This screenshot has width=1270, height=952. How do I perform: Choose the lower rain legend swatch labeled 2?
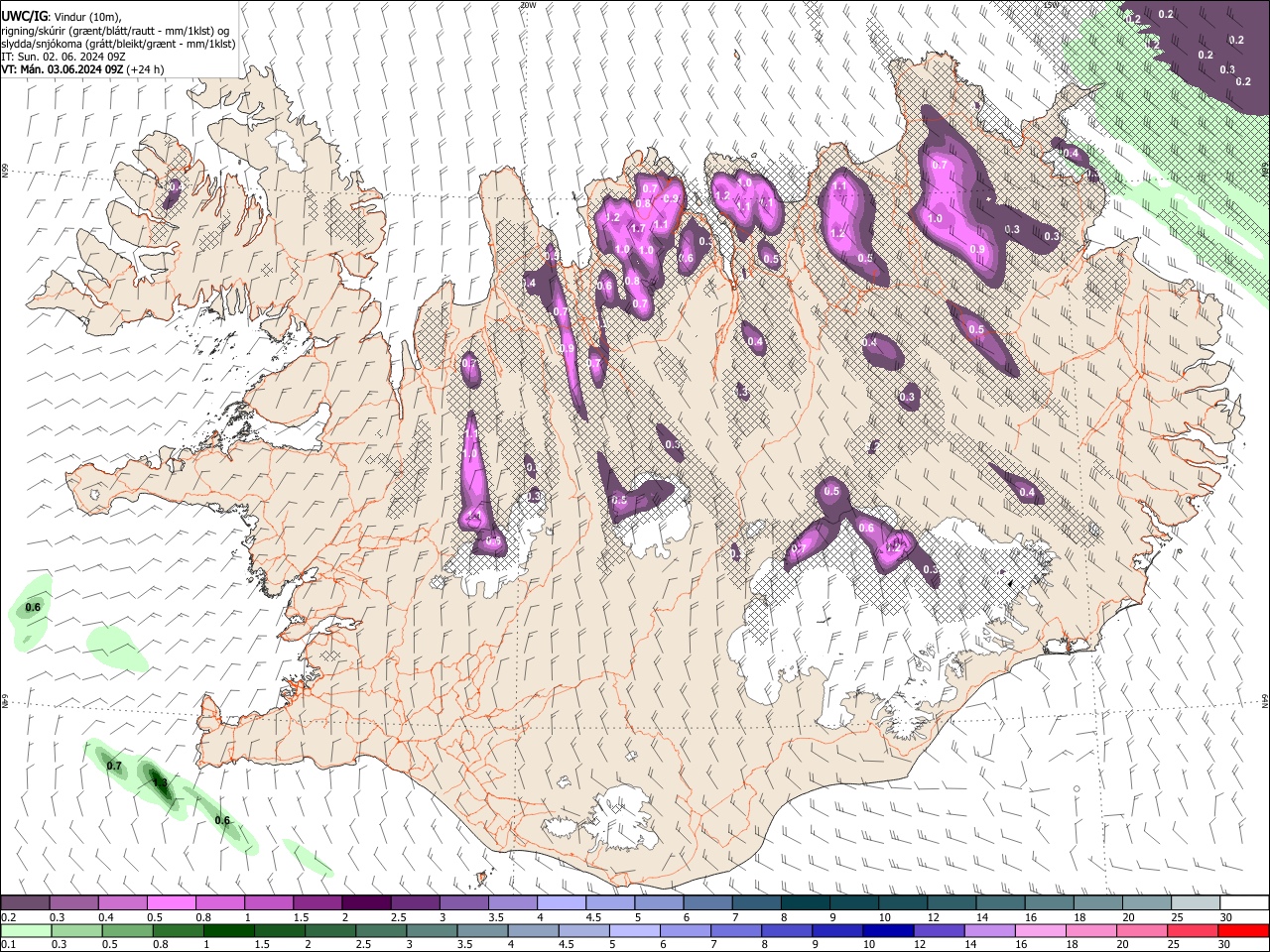click(330, 931)
